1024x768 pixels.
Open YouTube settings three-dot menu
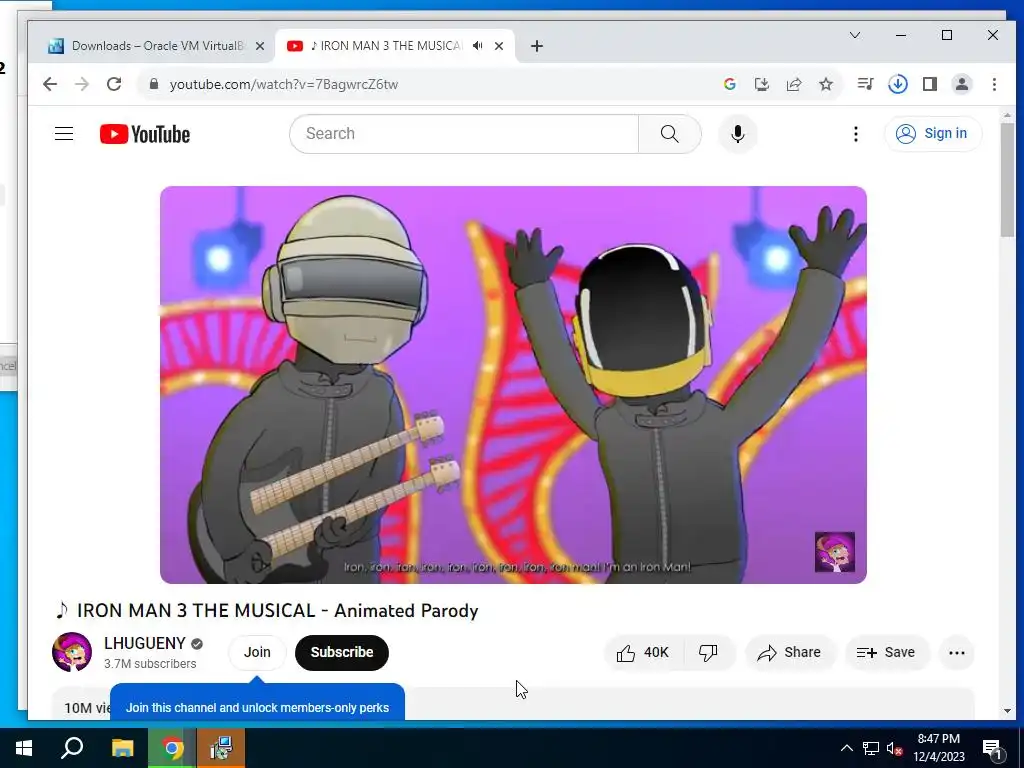(856, 134)
